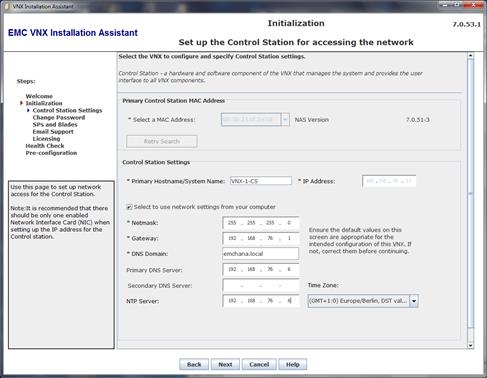The image size is (487, 378).
Task: Click the Steps heading
Action: pos(26,81)
